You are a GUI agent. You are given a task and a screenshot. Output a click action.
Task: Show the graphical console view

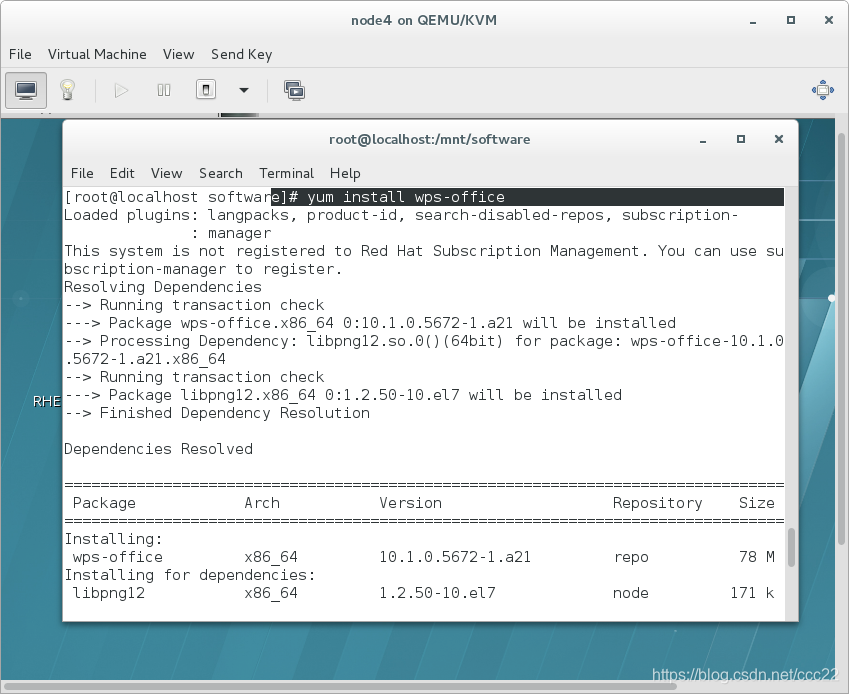(26, 90)
